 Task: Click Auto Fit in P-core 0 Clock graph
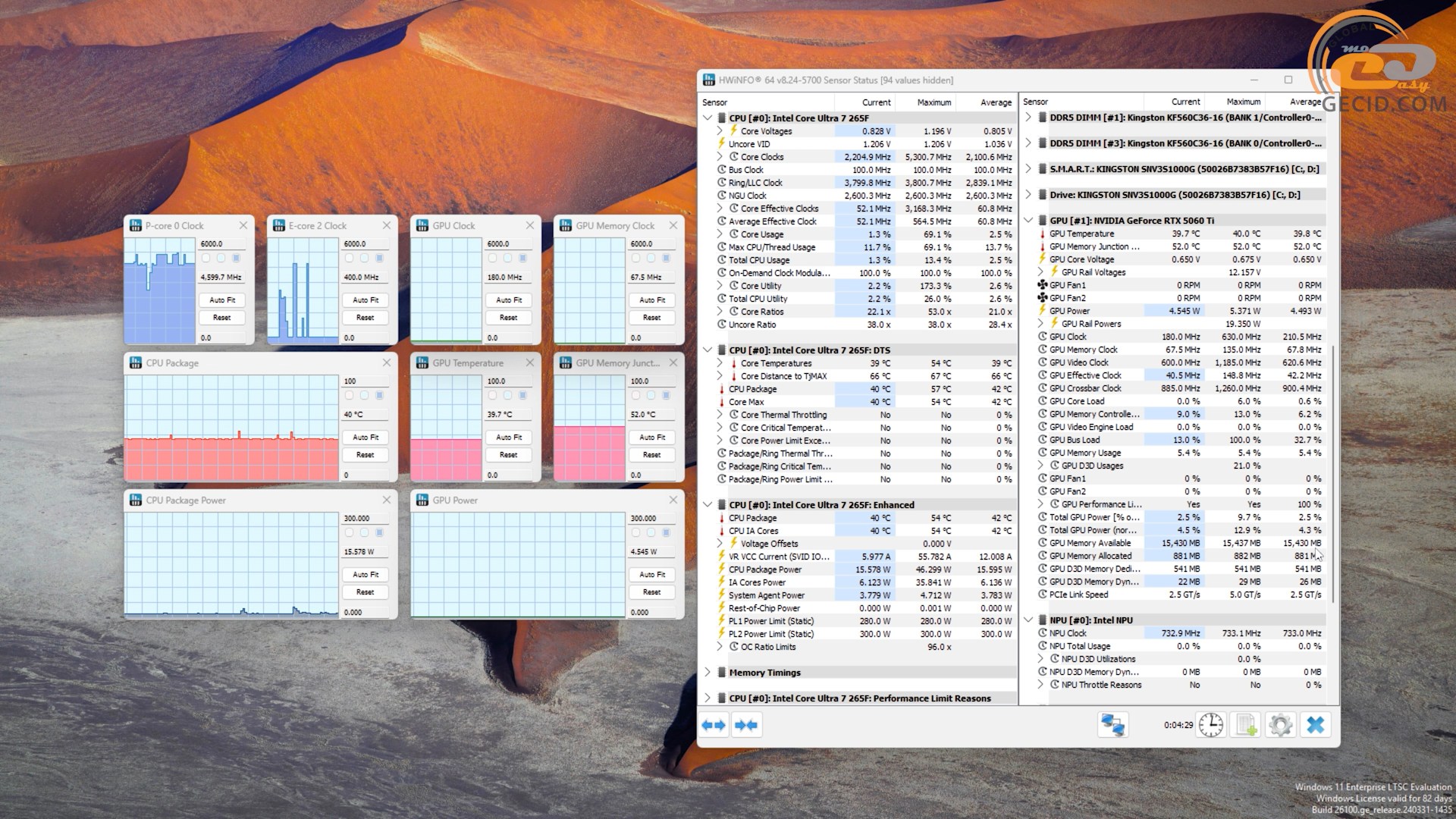tap(222, 300)
